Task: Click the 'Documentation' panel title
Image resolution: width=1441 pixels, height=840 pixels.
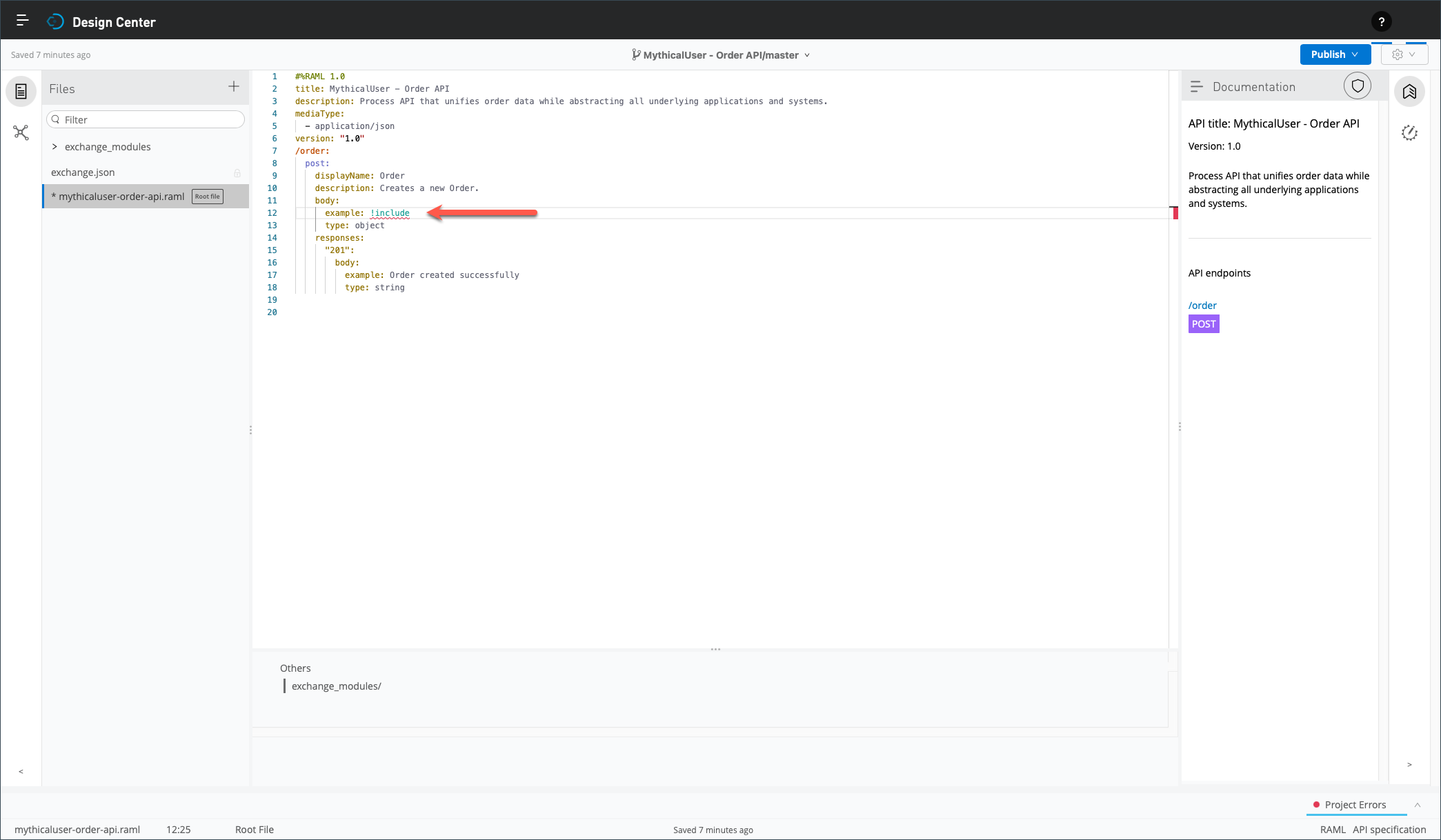Action: click(x=1253, y=87)
